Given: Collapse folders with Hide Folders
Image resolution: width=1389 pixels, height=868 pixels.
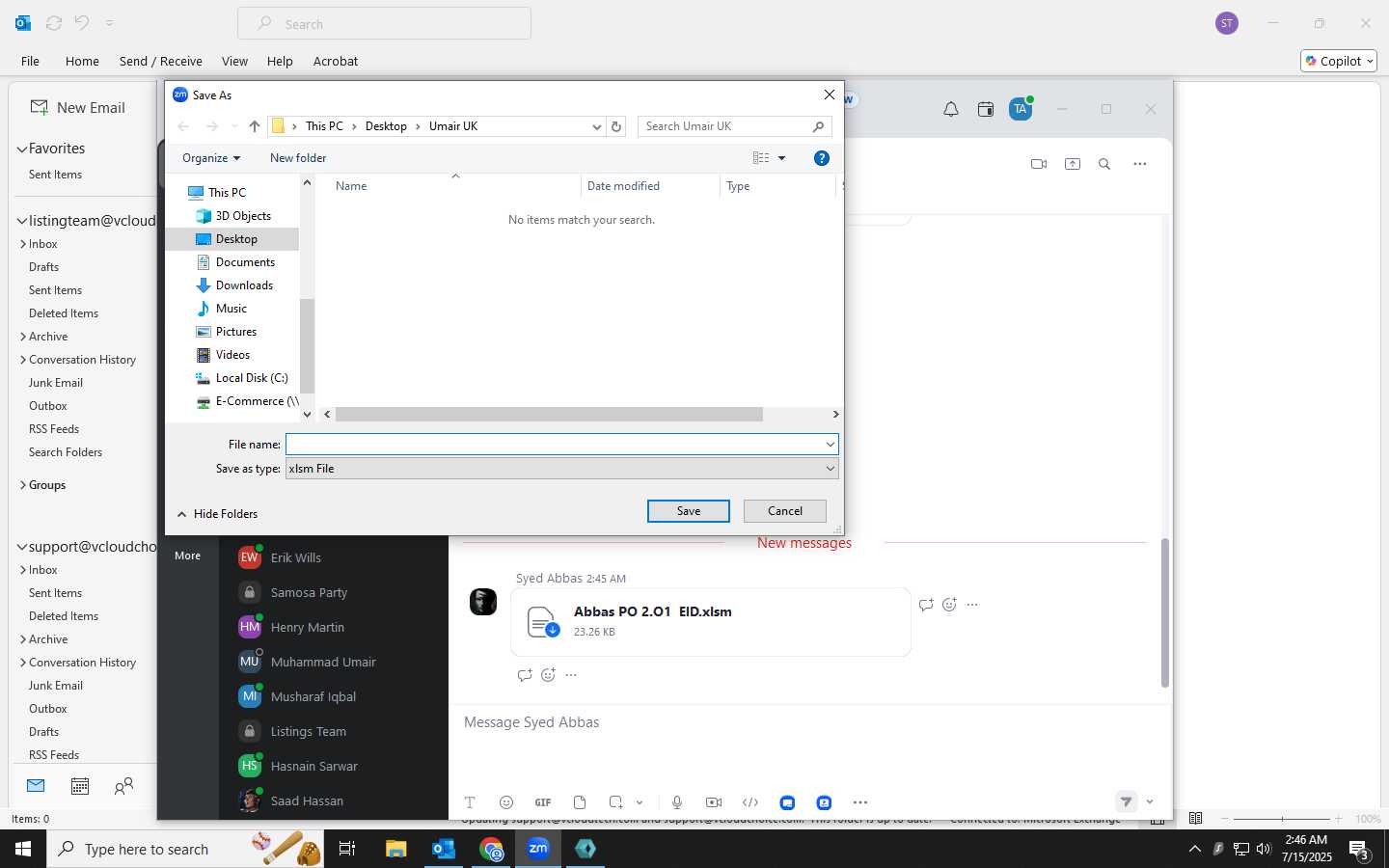Looking at the screenshot, I should point(217,514).
